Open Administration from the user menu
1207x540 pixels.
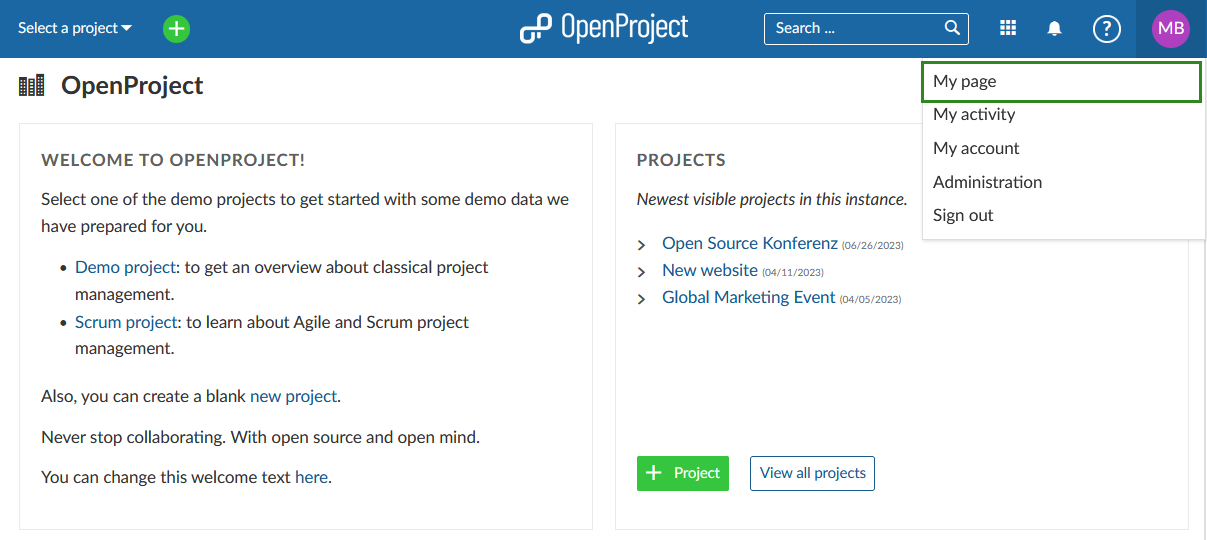point(987,182)
